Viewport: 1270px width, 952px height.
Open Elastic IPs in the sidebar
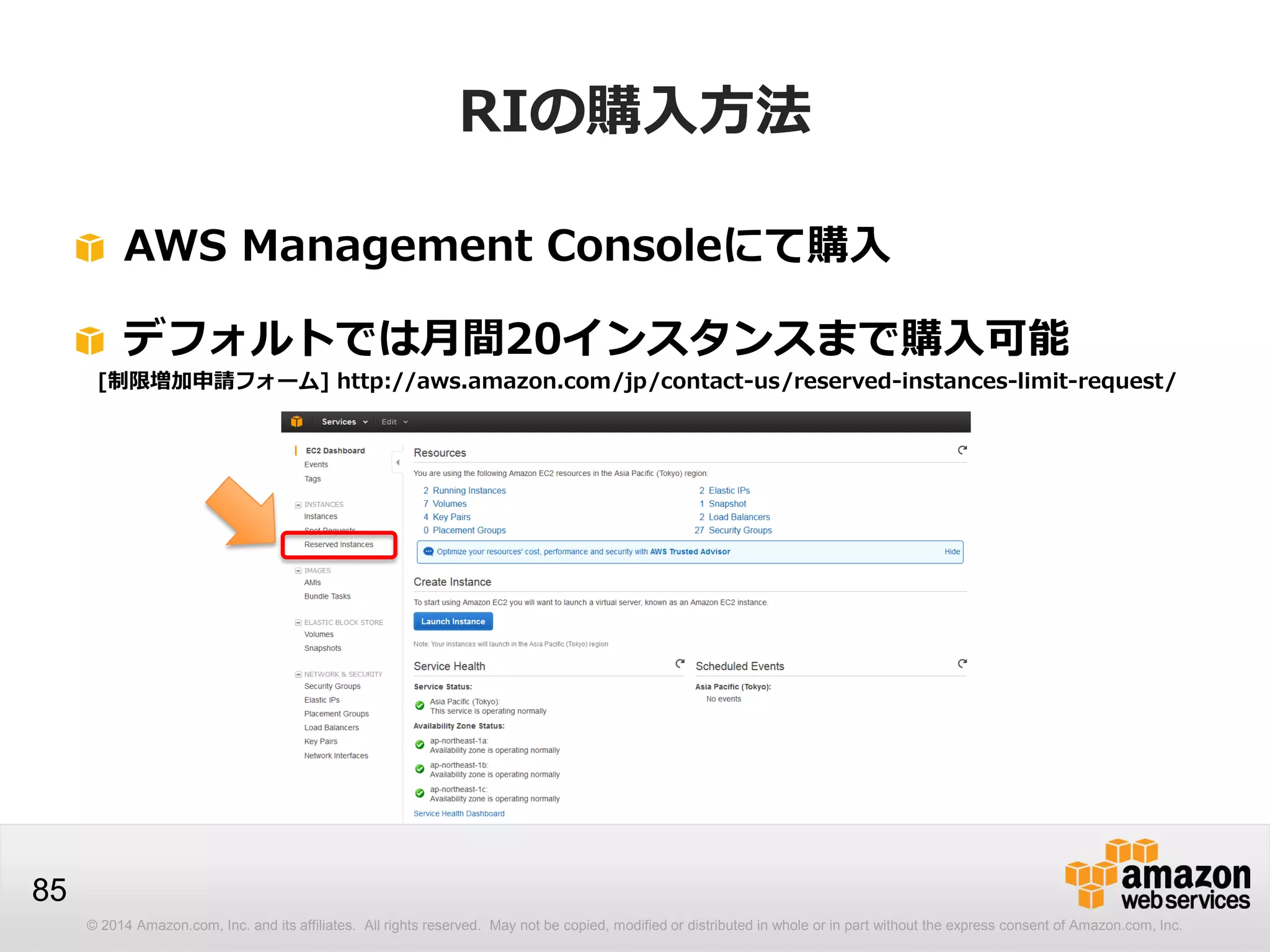(322, 700)
